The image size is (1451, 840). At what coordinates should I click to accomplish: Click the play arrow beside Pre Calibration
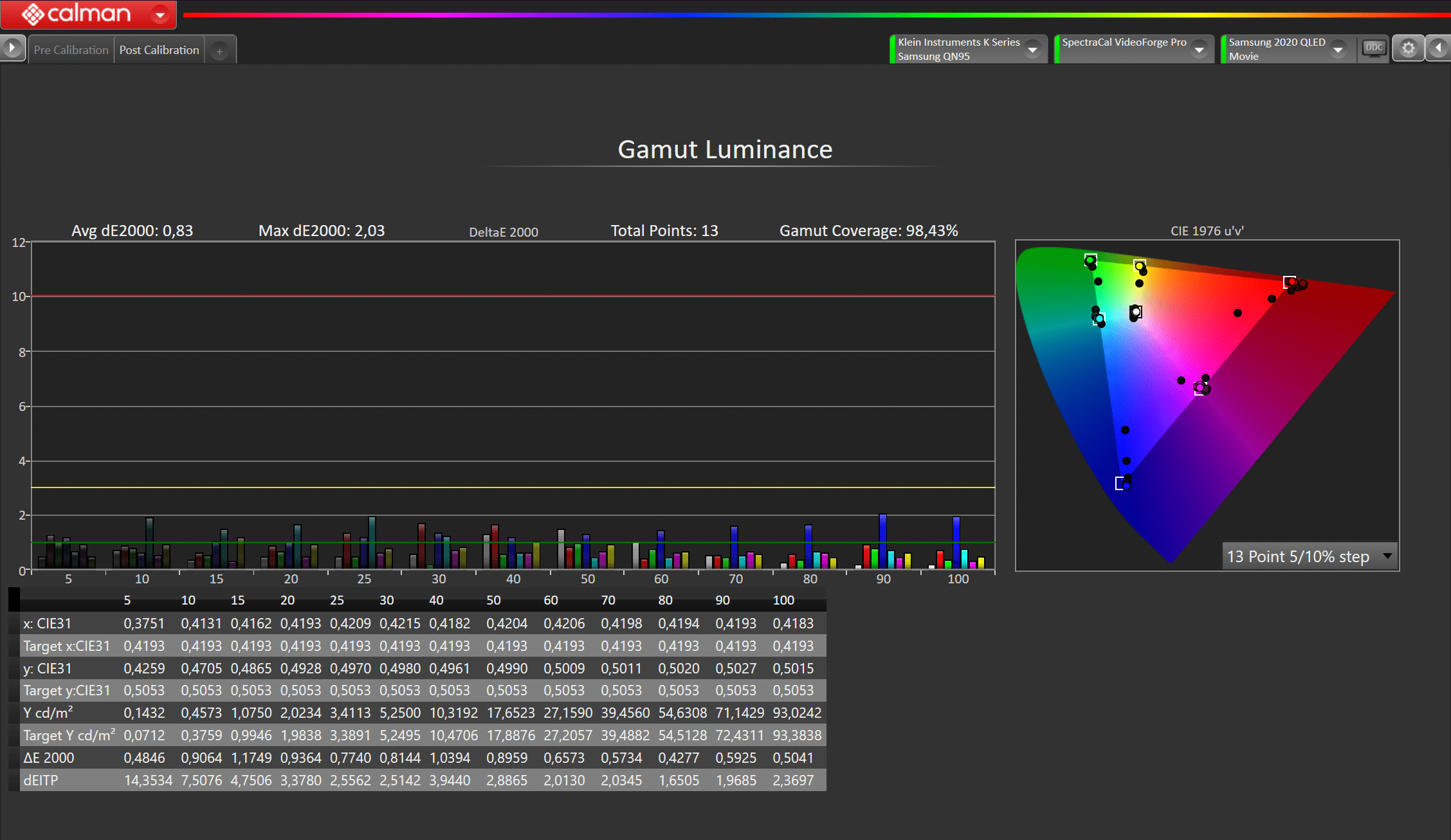12,48
